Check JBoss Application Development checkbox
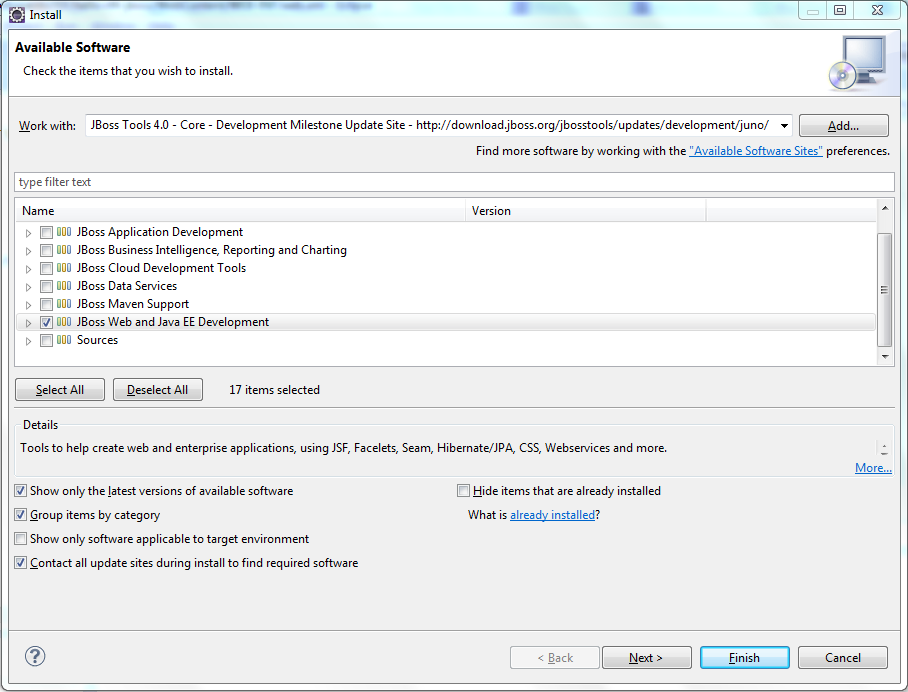 46,233
